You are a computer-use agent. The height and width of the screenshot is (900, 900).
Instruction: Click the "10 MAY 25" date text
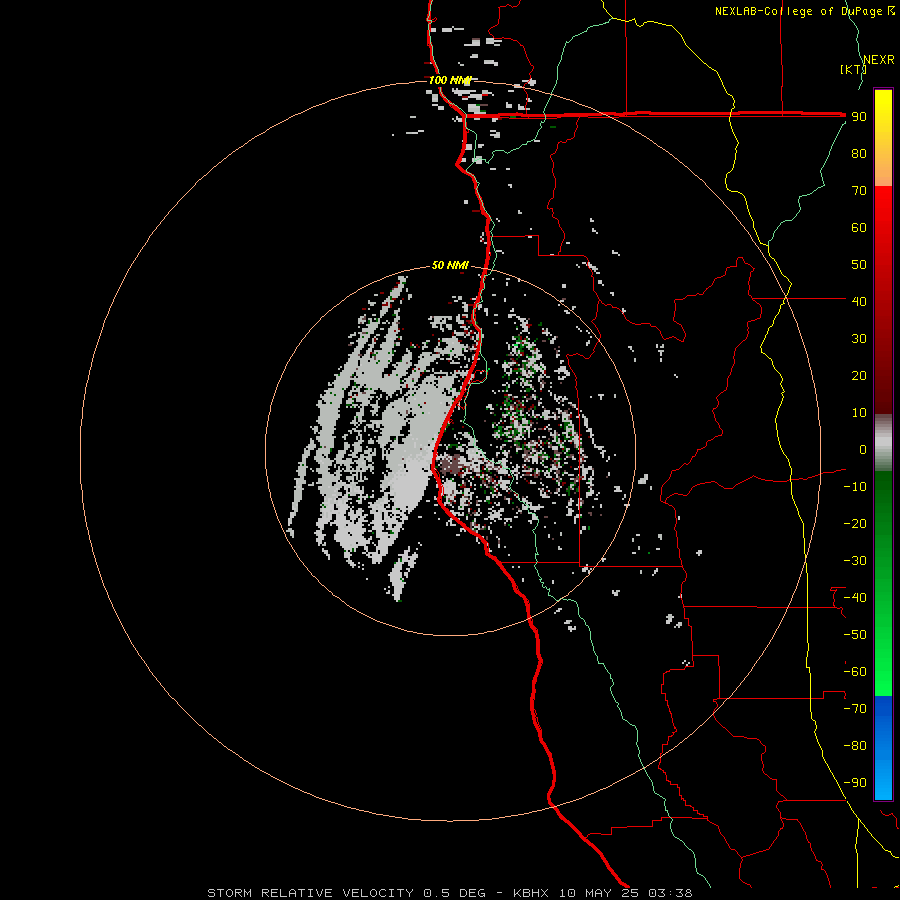point(600,893)
